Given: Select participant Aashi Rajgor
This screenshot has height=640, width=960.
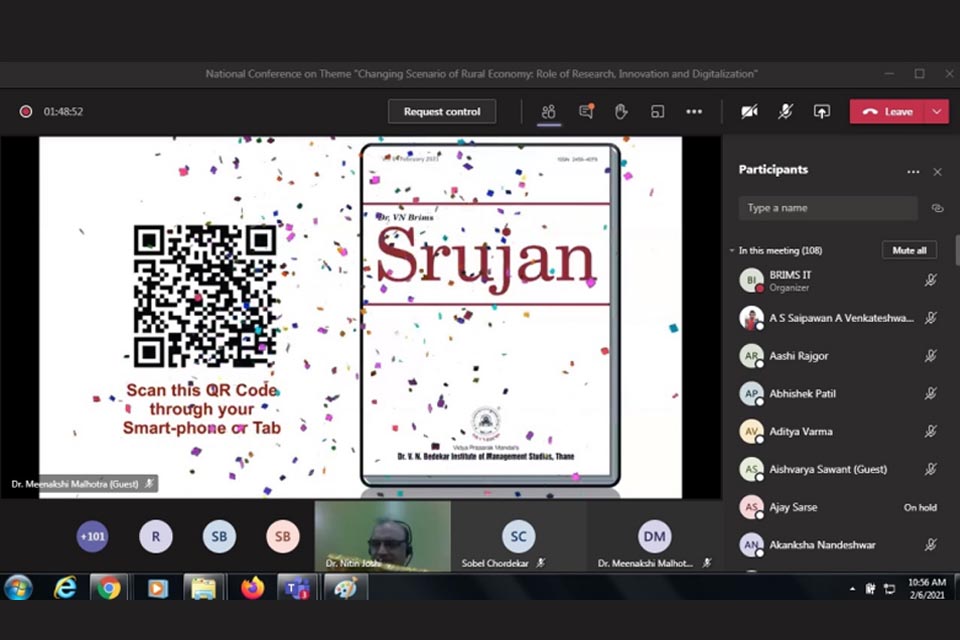Looking at the screenshot, I should click(x=838, y=356).
